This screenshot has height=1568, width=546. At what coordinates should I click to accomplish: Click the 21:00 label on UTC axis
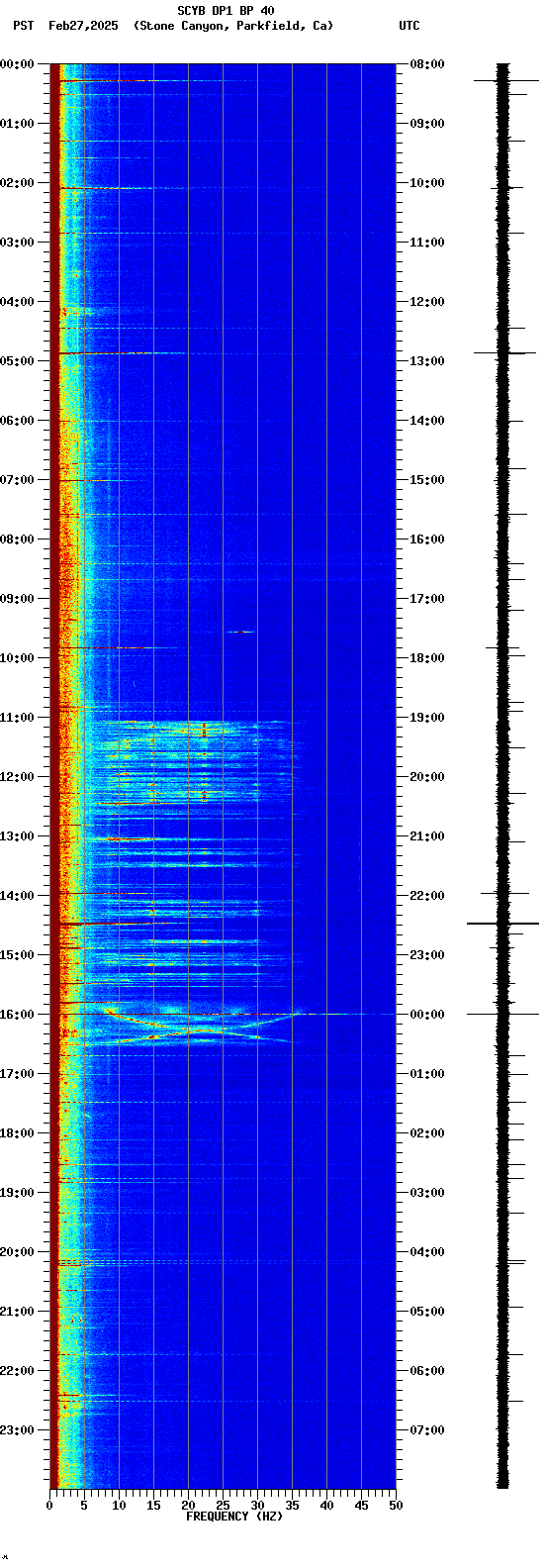point(427,836)
